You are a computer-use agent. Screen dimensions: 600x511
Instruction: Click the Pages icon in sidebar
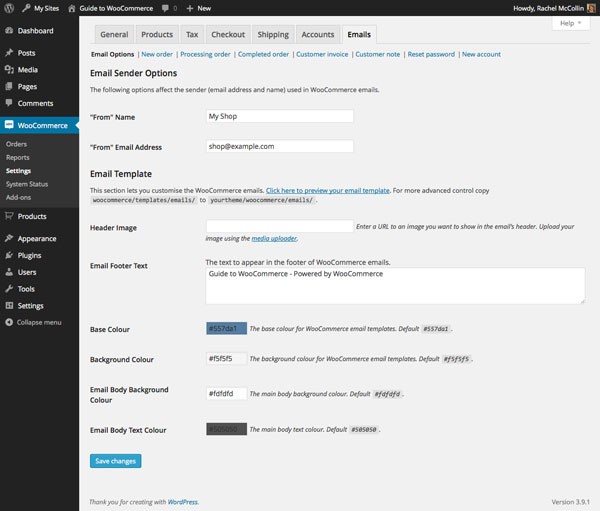(9, 86)
